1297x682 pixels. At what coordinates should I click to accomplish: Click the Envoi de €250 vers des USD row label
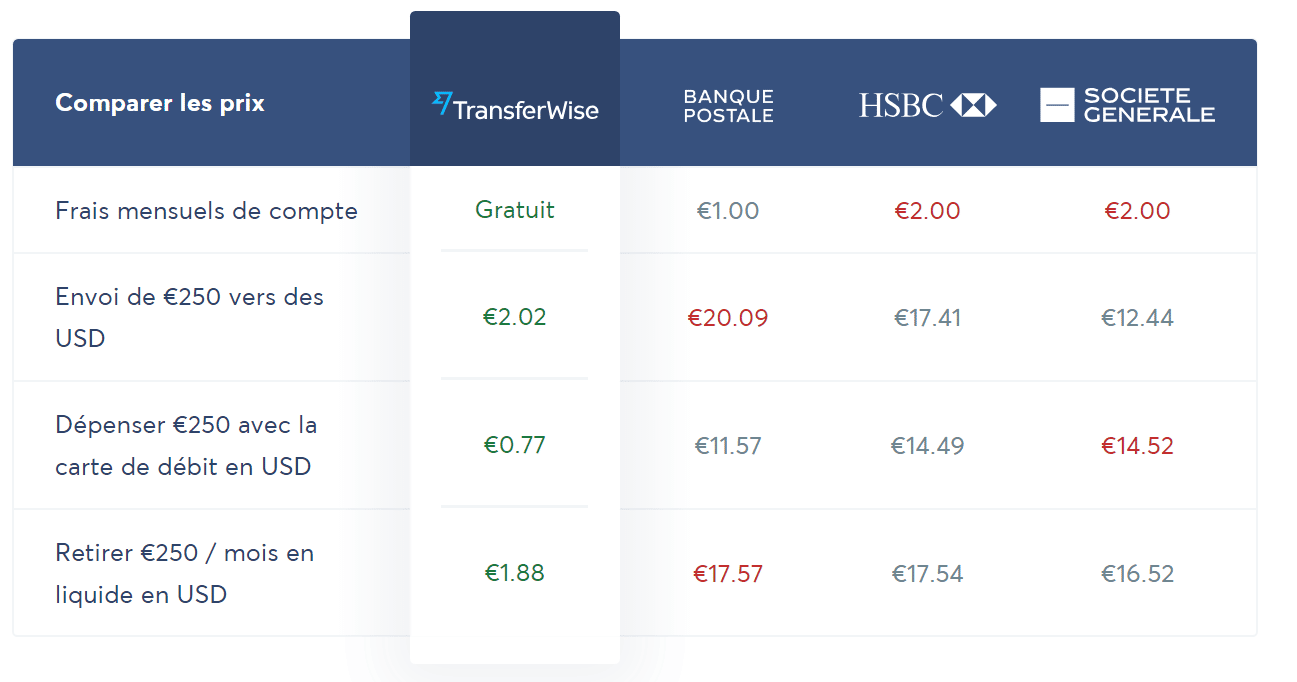coord(190,317)
